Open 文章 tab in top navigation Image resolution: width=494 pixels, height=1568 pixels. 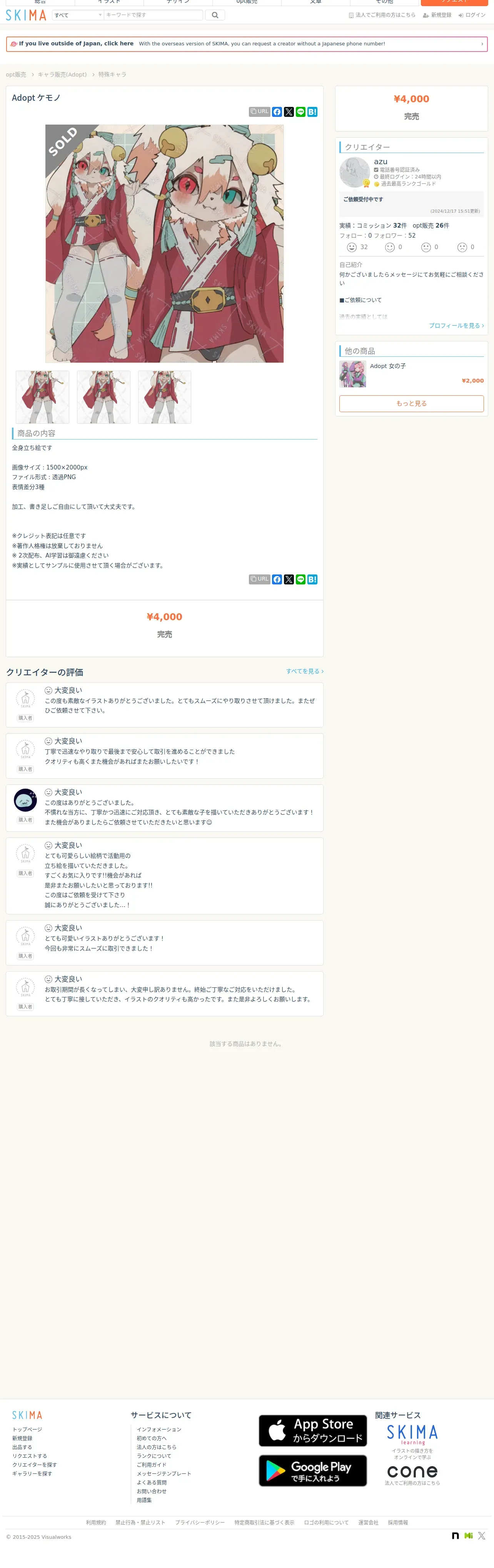315,2
